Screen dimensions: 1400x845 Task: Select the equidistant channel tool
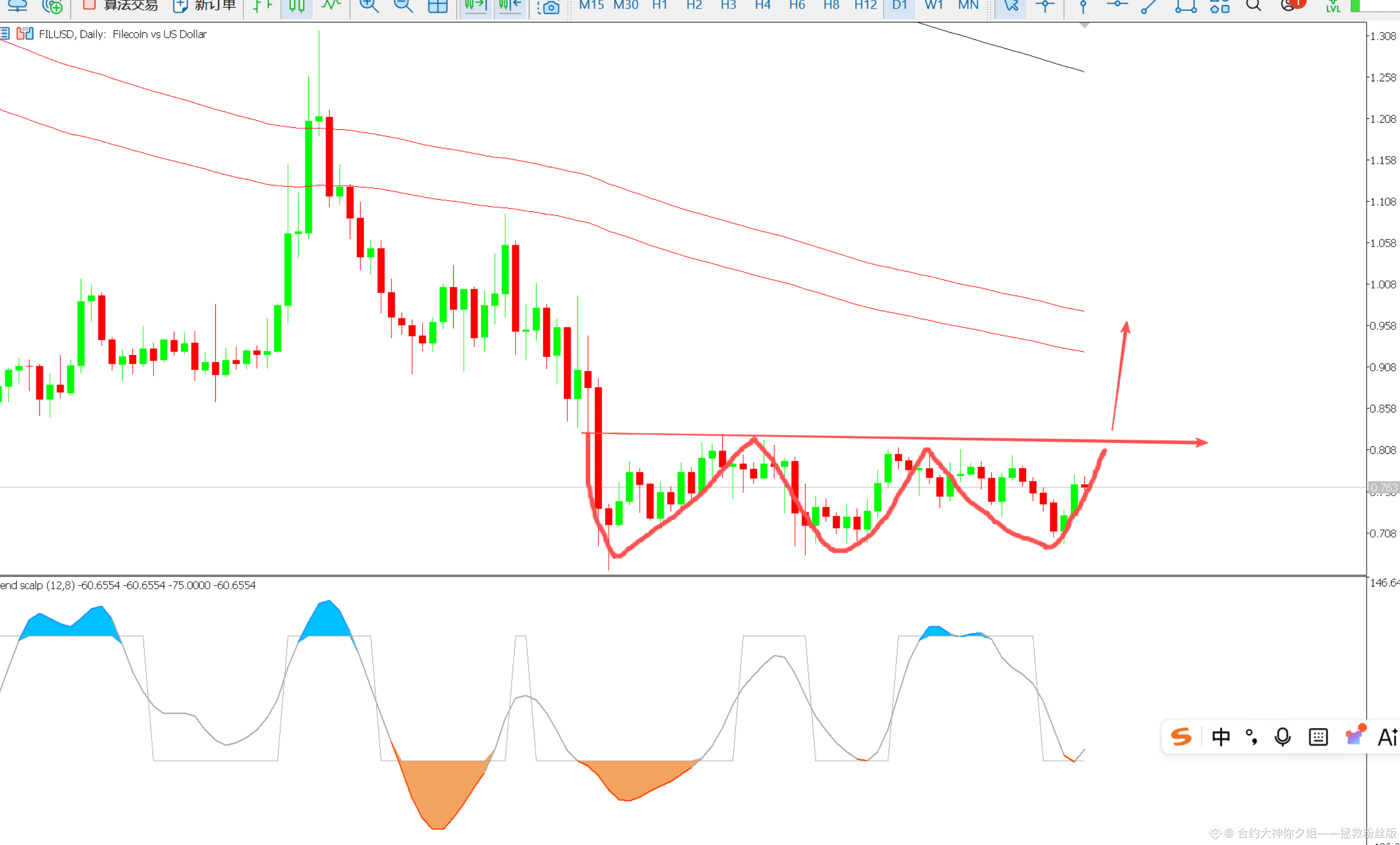1186,6
